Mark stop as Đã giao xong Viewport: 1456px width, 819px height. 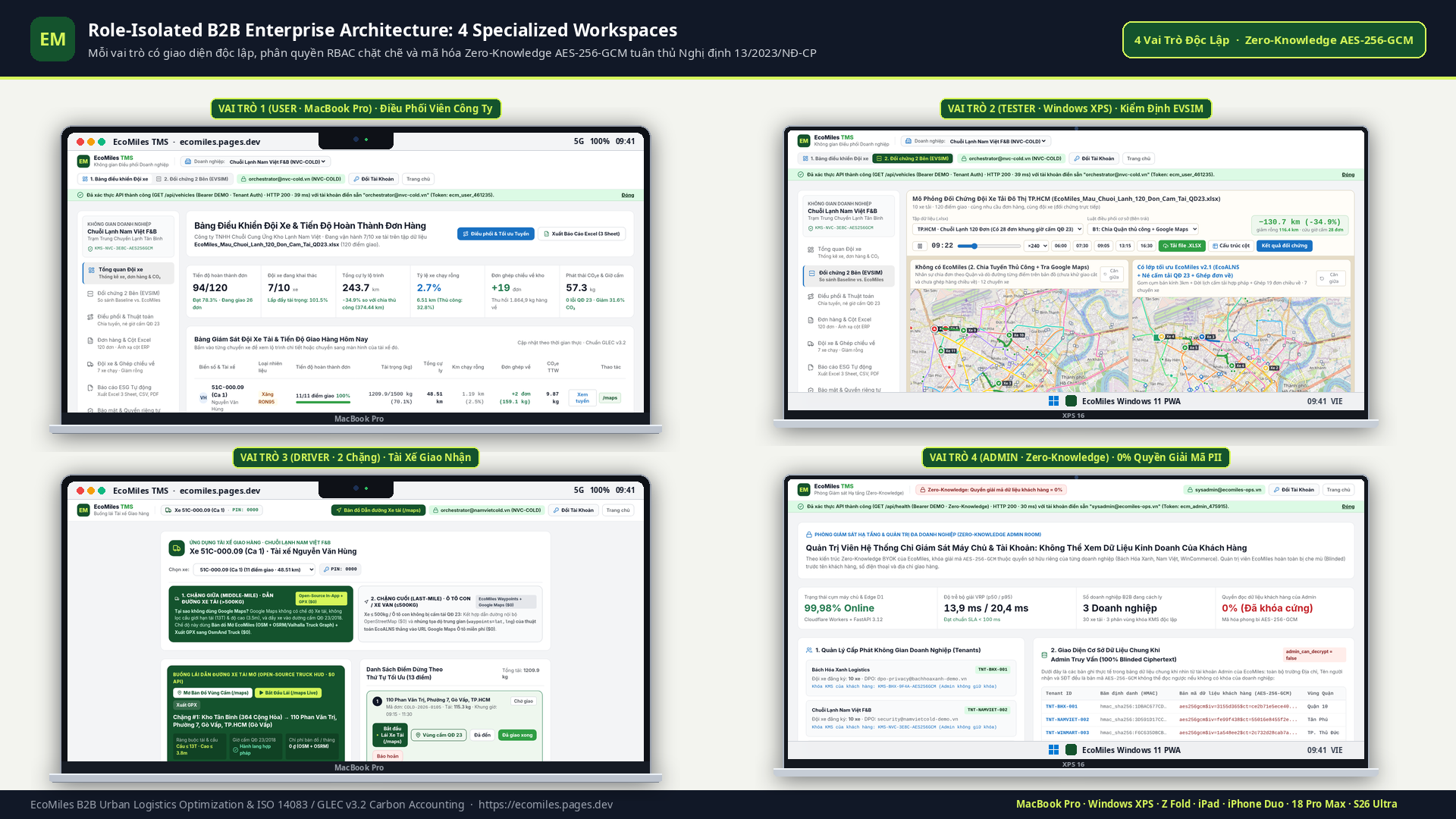pos(517,735)
